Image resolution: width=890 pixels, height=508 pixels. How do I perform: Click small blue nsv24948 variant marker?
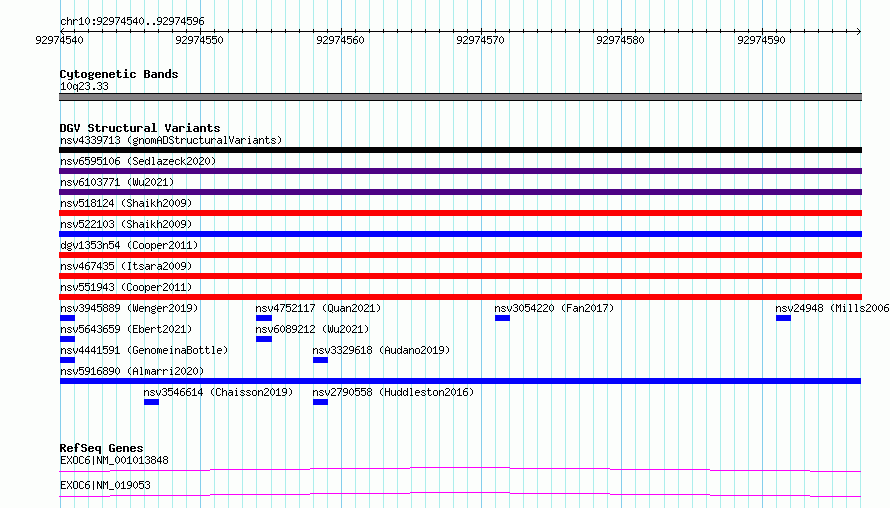783,318
